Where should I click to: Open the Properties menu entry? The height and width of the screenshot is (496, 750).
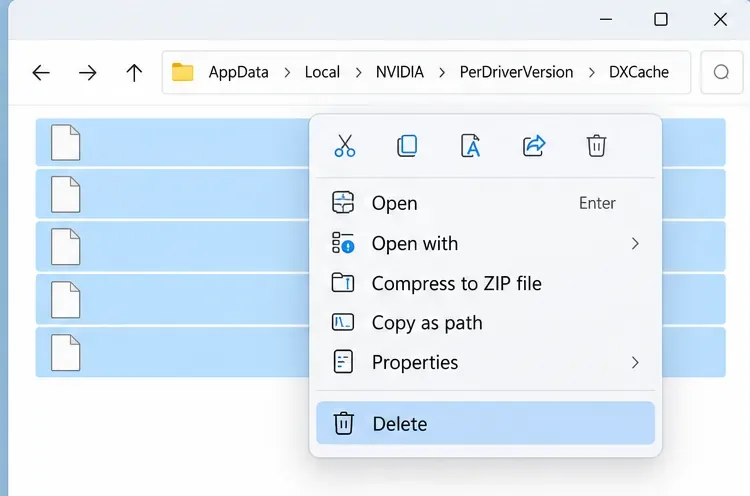[485, 363]
